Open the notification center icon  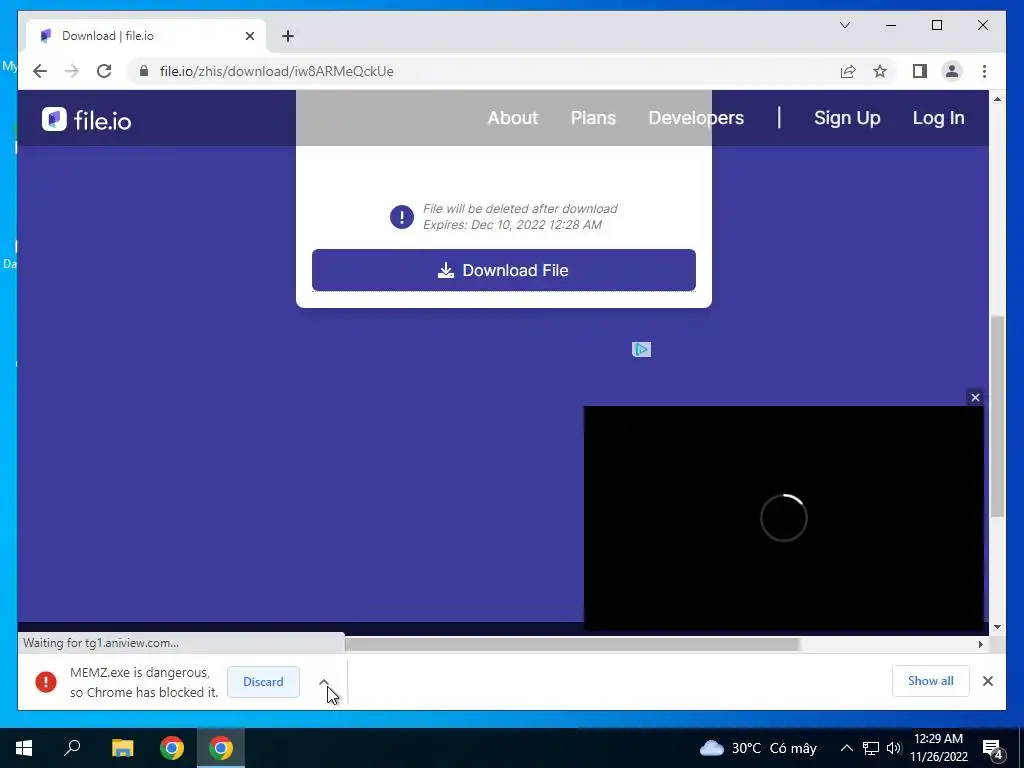[993, 749]
